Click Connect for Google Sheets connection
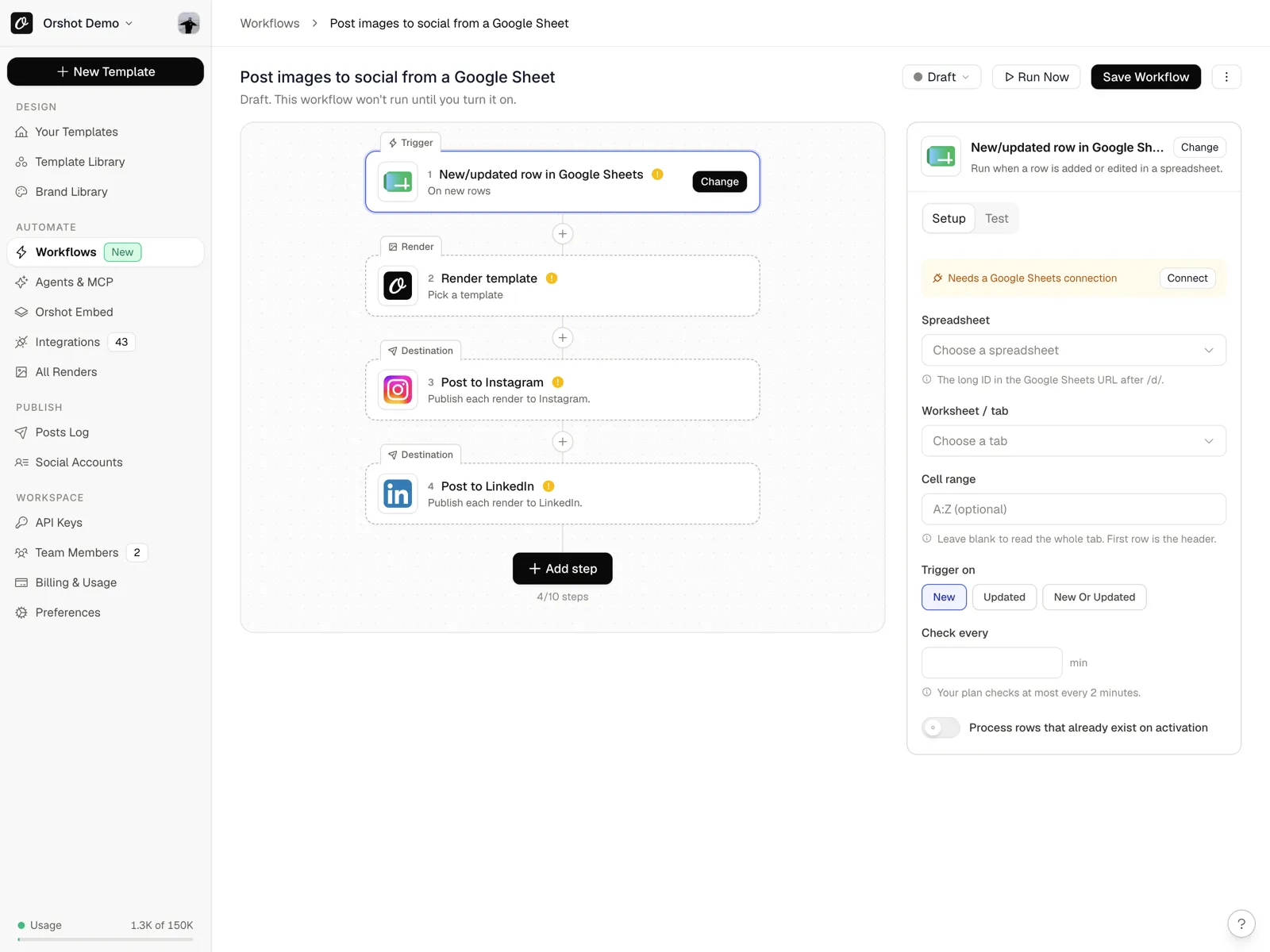 pyautogui.click(x=1187, y=278)
